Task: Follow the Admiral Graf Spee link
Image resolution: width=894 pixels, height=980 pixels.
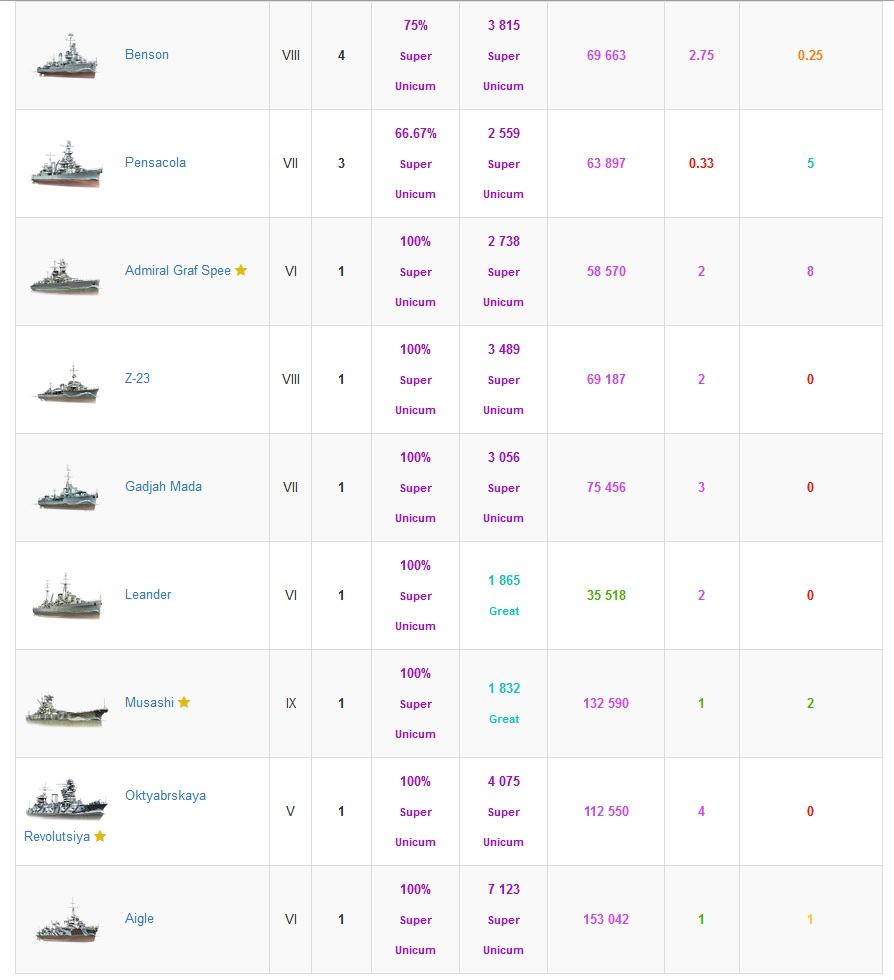Action: 177,271
